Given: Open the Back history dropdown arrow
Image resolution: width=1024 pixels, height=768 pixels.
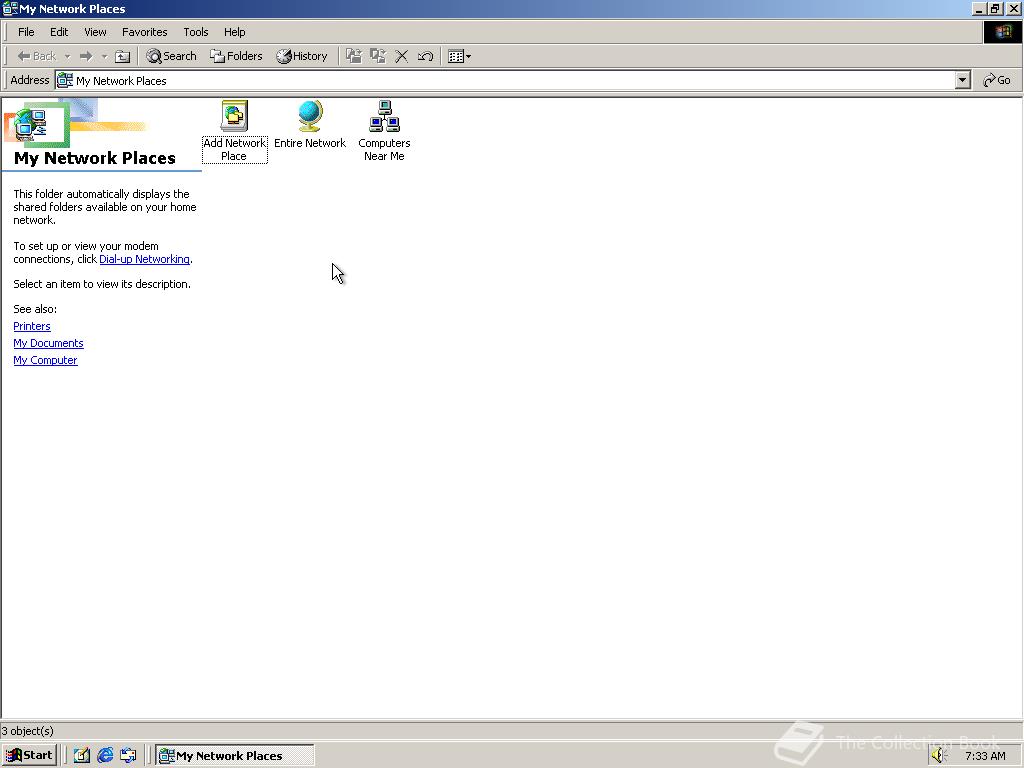Looking at the screenshot, I should 67,56.
